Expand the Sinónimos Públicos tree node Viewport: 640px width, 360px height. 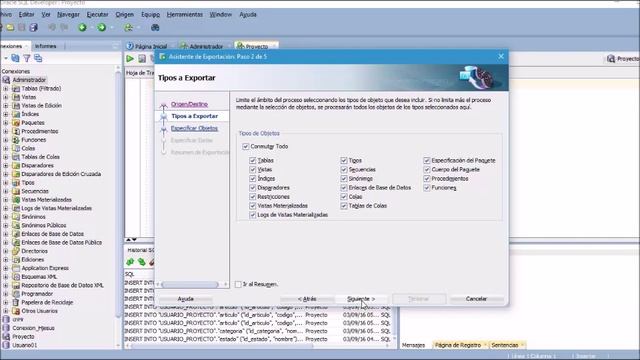(x=6, y=226)
